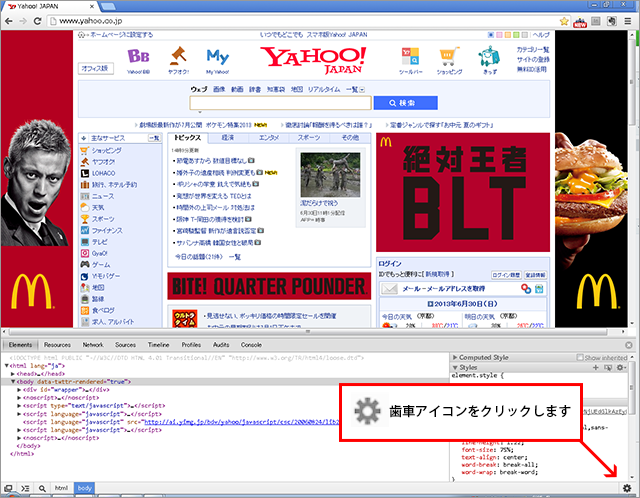Dock the DevTools with the undock icon
640x498 pixels.
[x=8, y=488]
